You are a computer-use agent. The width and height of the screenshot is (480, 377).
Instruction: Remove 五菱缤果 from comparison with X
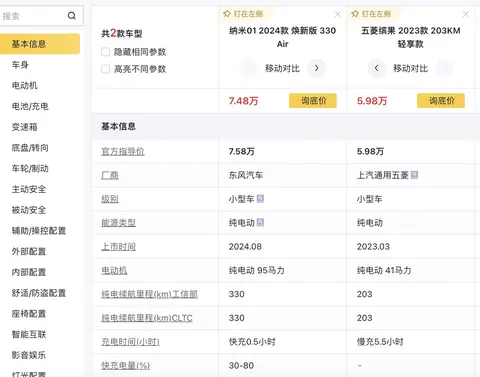tap(466, 14)
